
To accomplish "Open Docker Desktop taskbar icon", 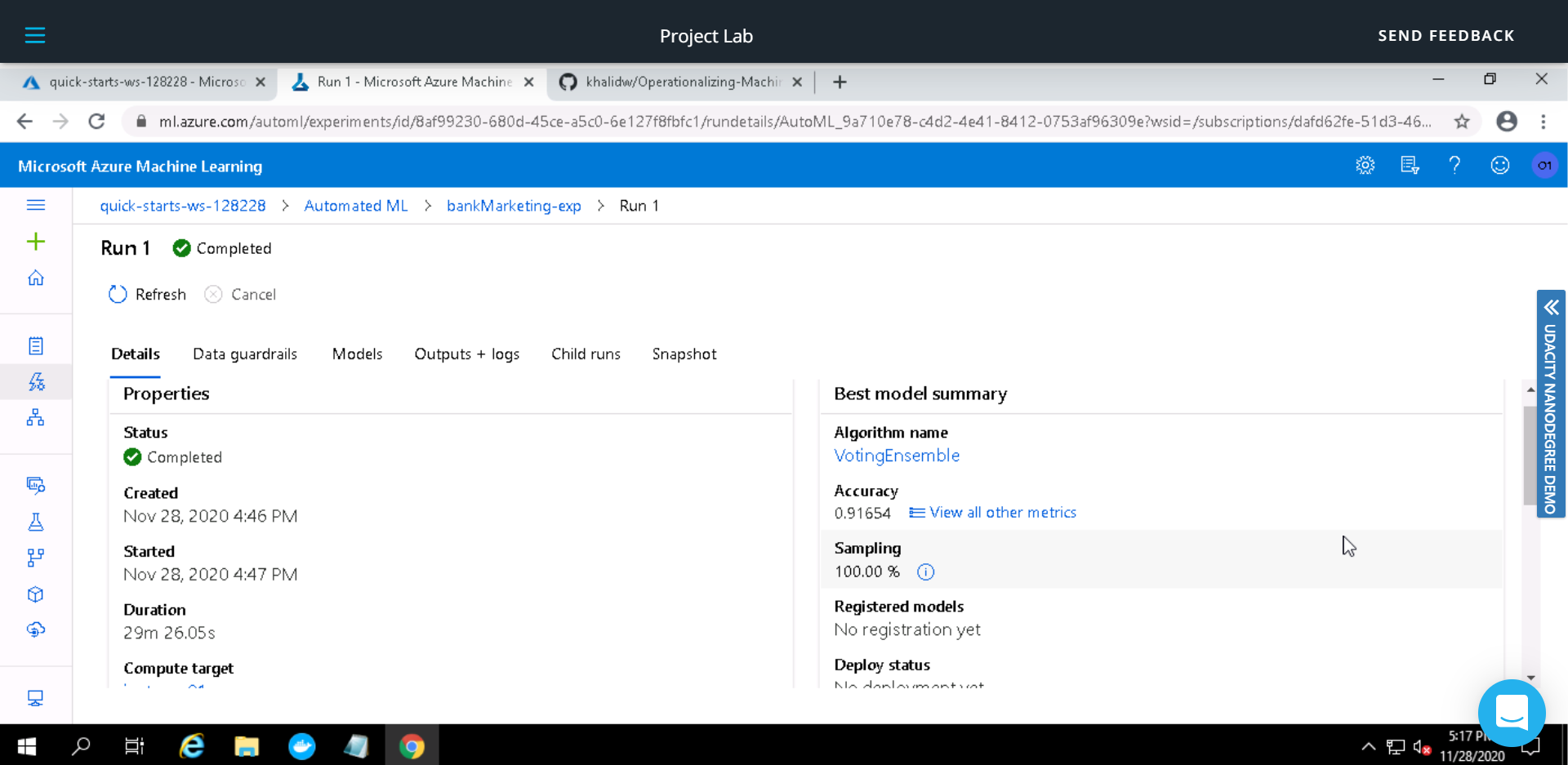I will (x=301, y=746).
